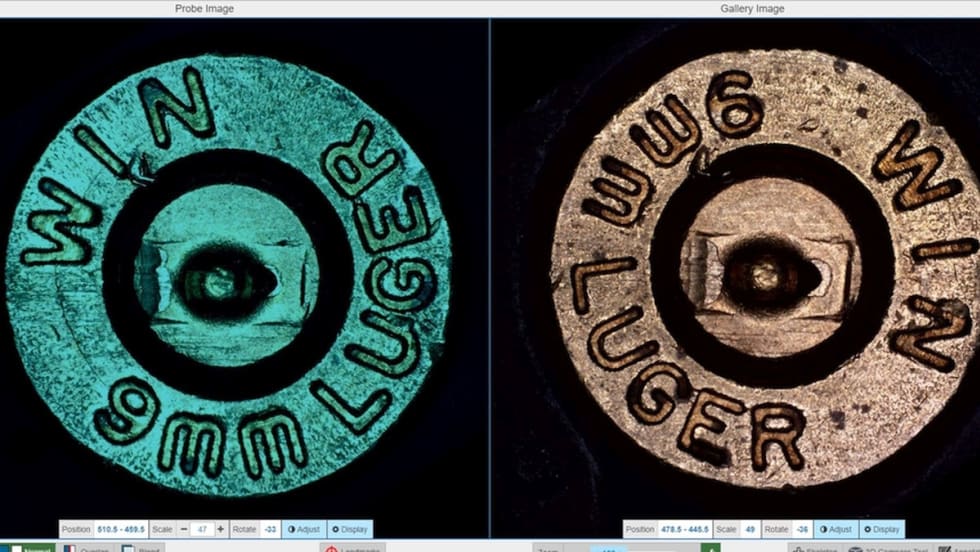Click the Gallery Scale value field
The width and height of the screenshot is (980, 552).
point(749,529)
